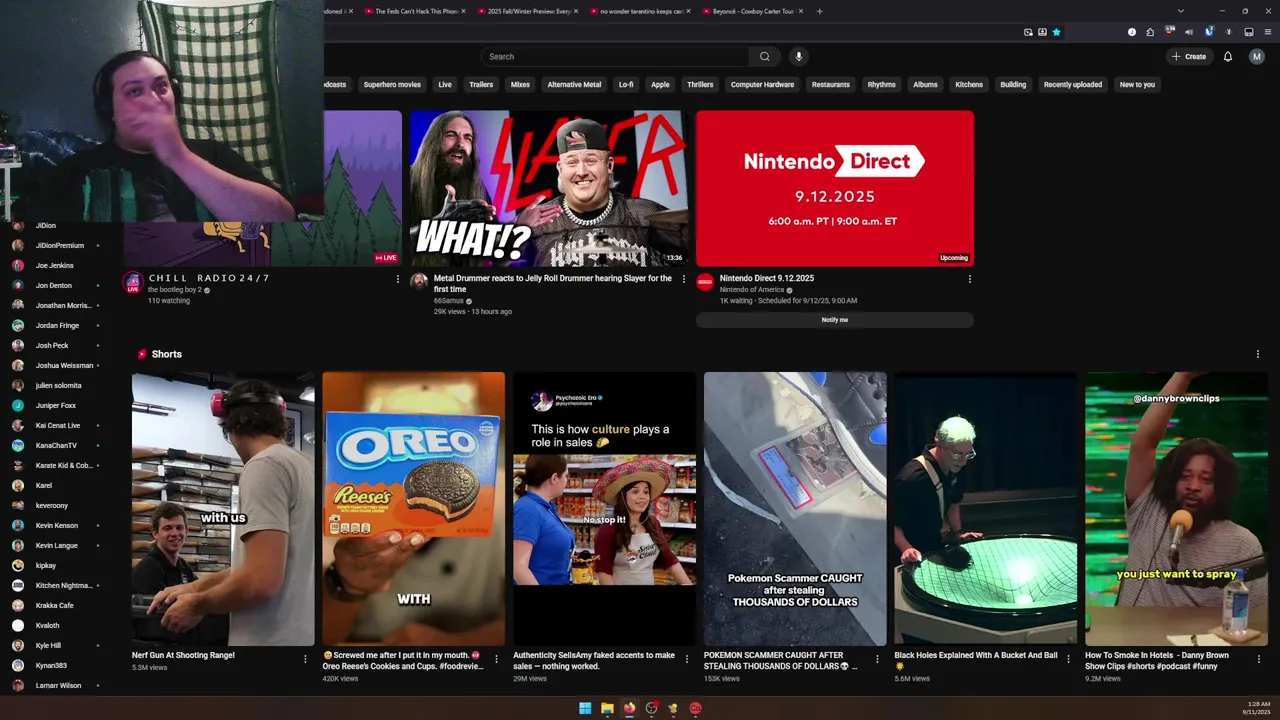Screen dimensions: 1280x720
Task: Open options for Authenticity Sells short
Action: click(x=686, y=659)
